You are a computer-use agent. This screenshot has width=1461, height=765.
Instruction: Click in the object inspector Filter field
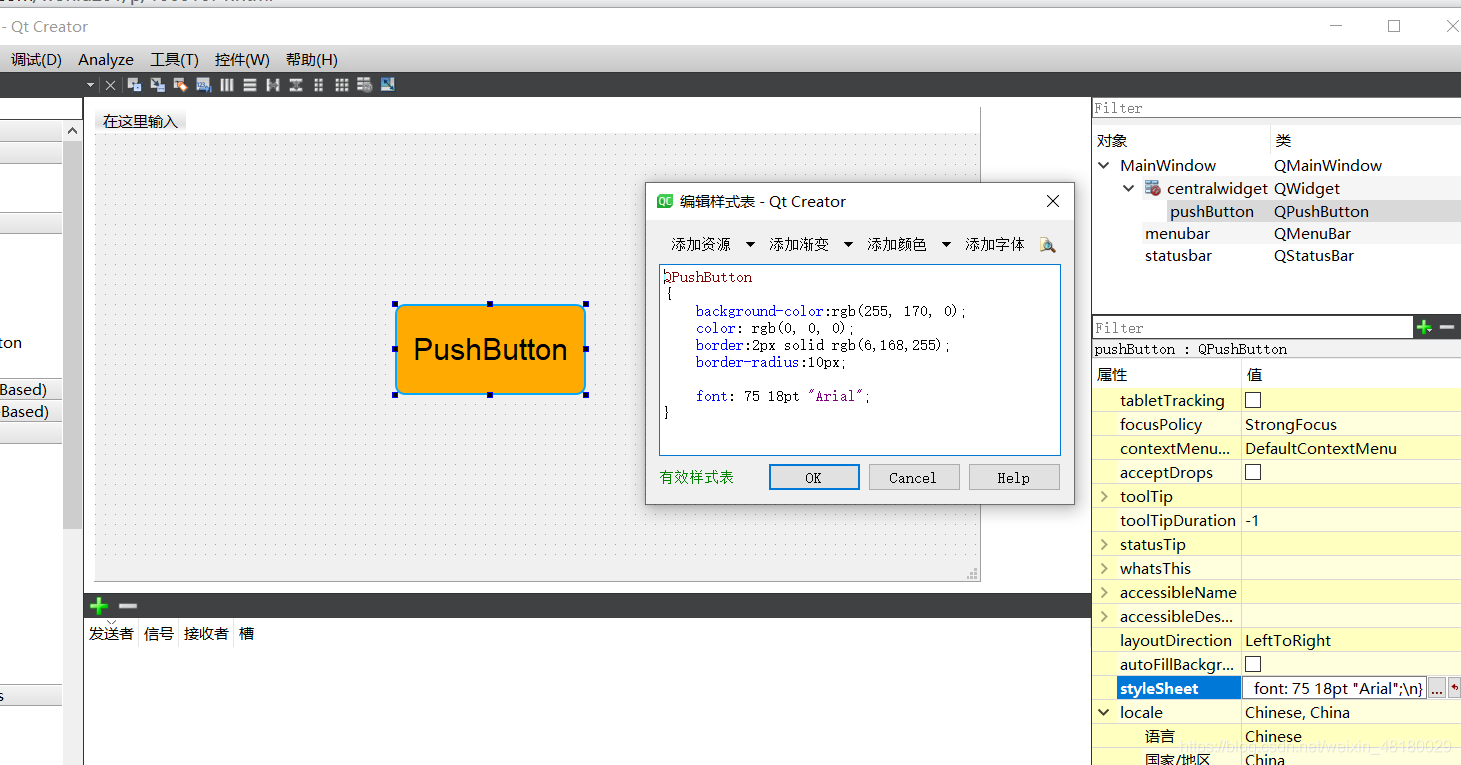point(1276,107)
